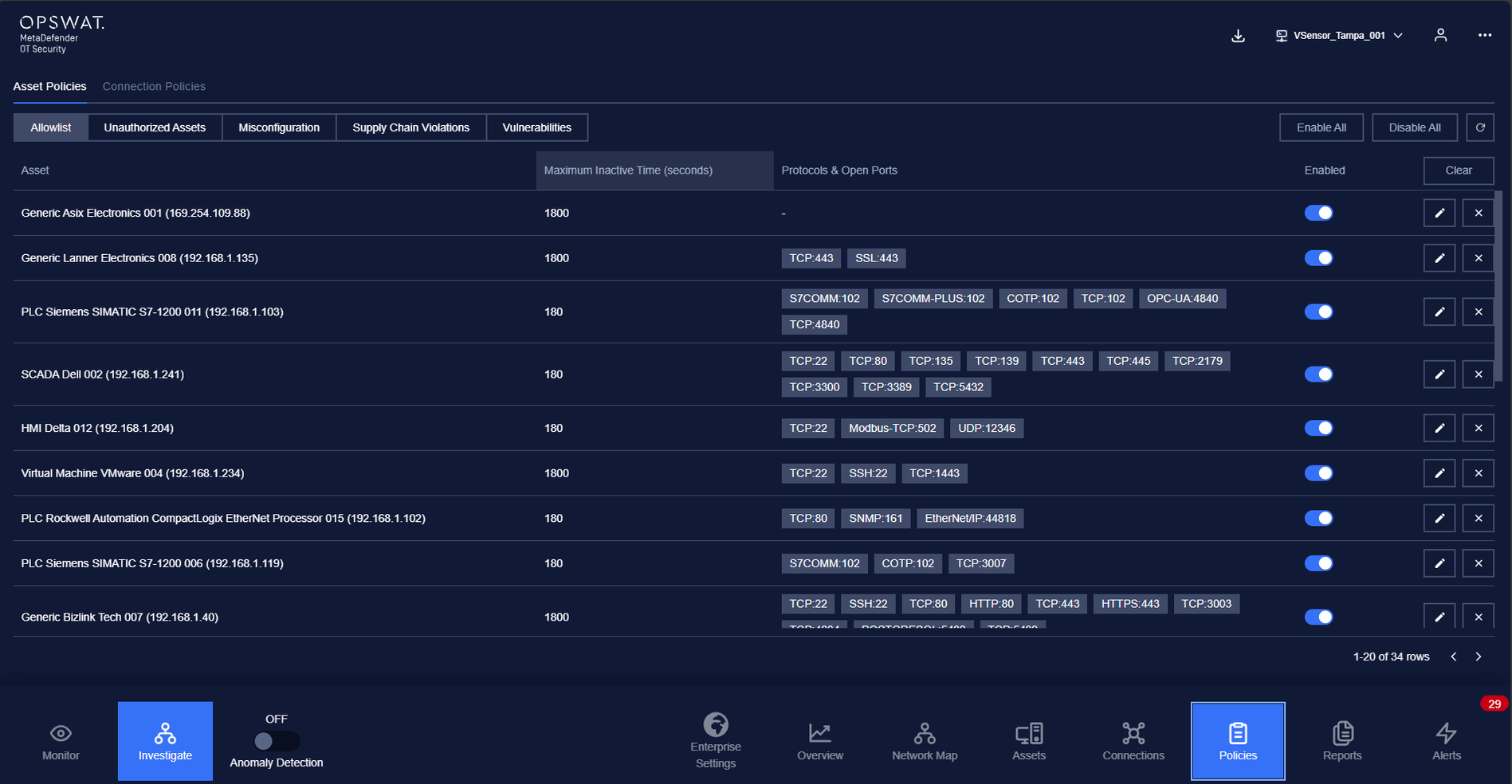Expand the VSensor_Tampa_001 sensor dropdown
Viewport: 1512px width, 784px height.
[x=1339, y=36]
